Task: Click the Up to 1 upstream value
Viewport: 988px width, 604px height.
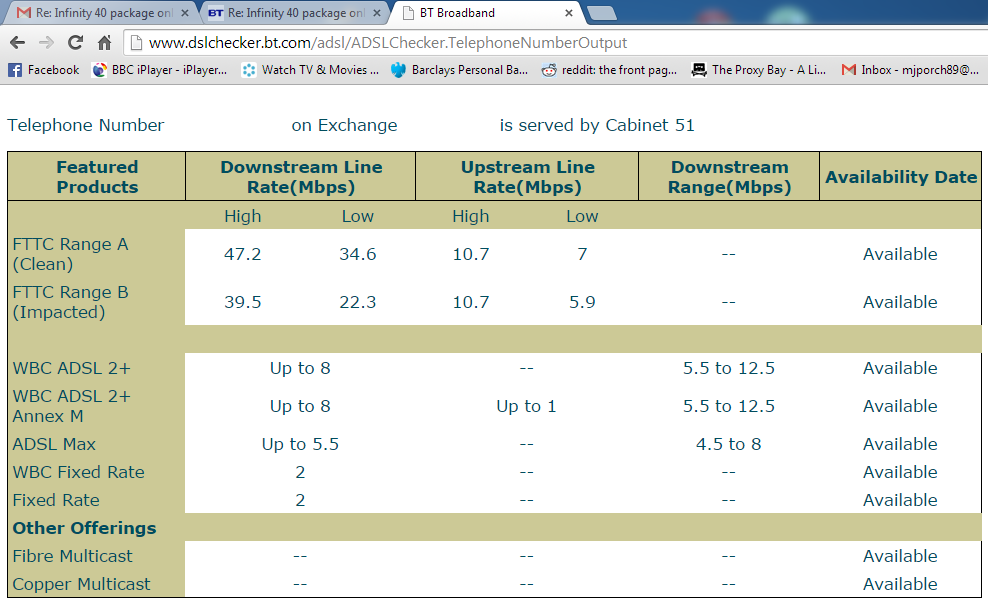Action: coord(527,406)
